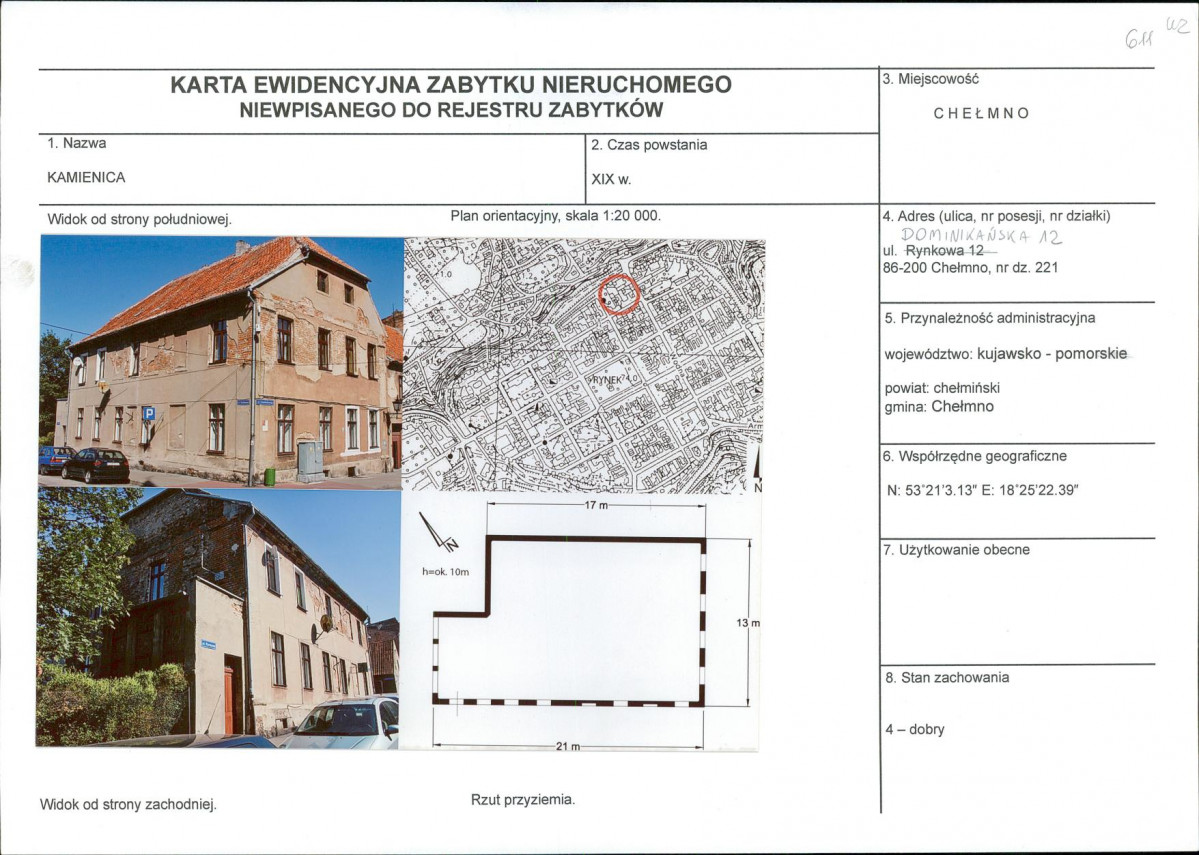The height and width of the screenshot is (855, 1199).
Task: Click the value 'KAMIENICA'
Action: point(86,177)
